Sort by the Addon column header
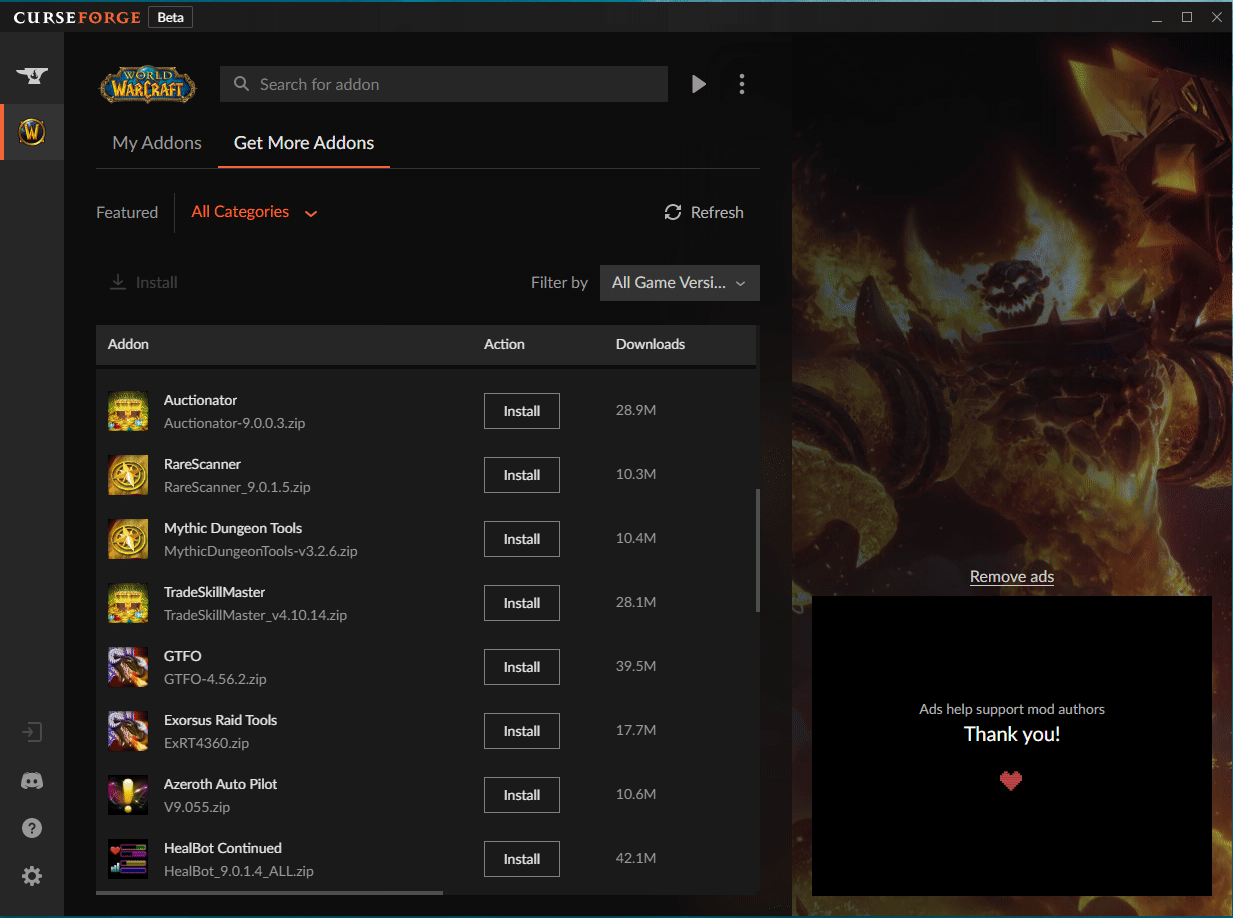Image resolution: width=1233 pixels, height=918 pixels. coord(128,344)
